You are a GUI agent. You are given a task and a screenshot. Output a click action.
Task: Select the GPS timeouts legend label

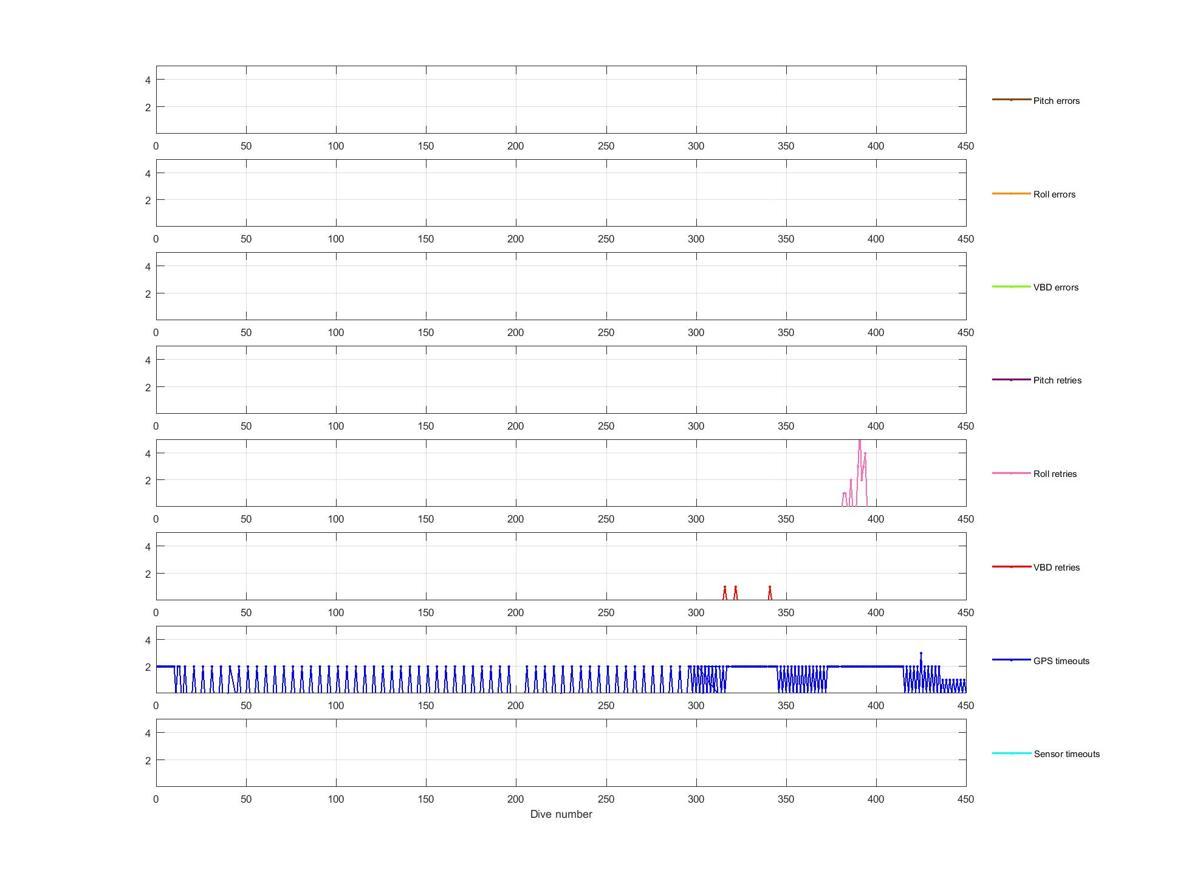pyautogui.click(x=1061, y=661)
